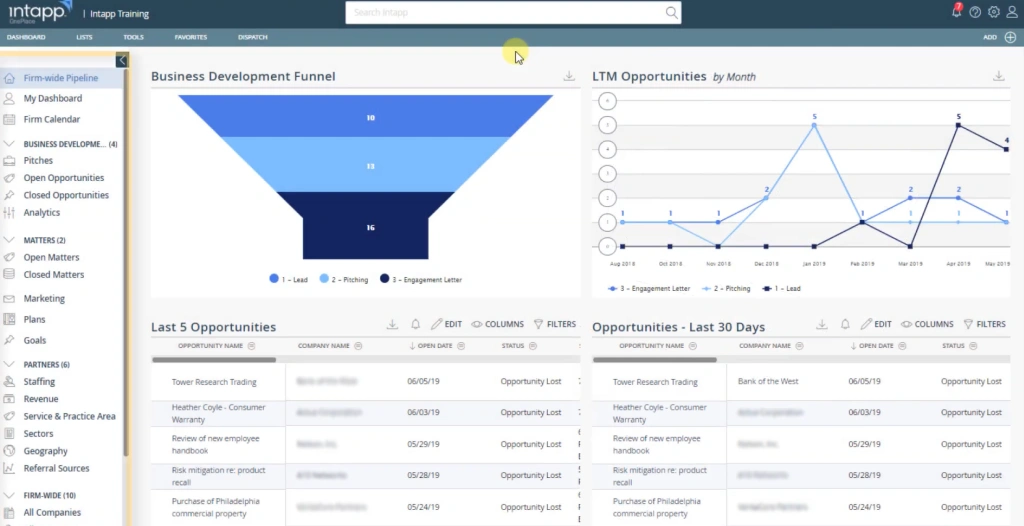Open Closed Opportunities in sidebar
1024x526 pixels.
click(66, 195)
